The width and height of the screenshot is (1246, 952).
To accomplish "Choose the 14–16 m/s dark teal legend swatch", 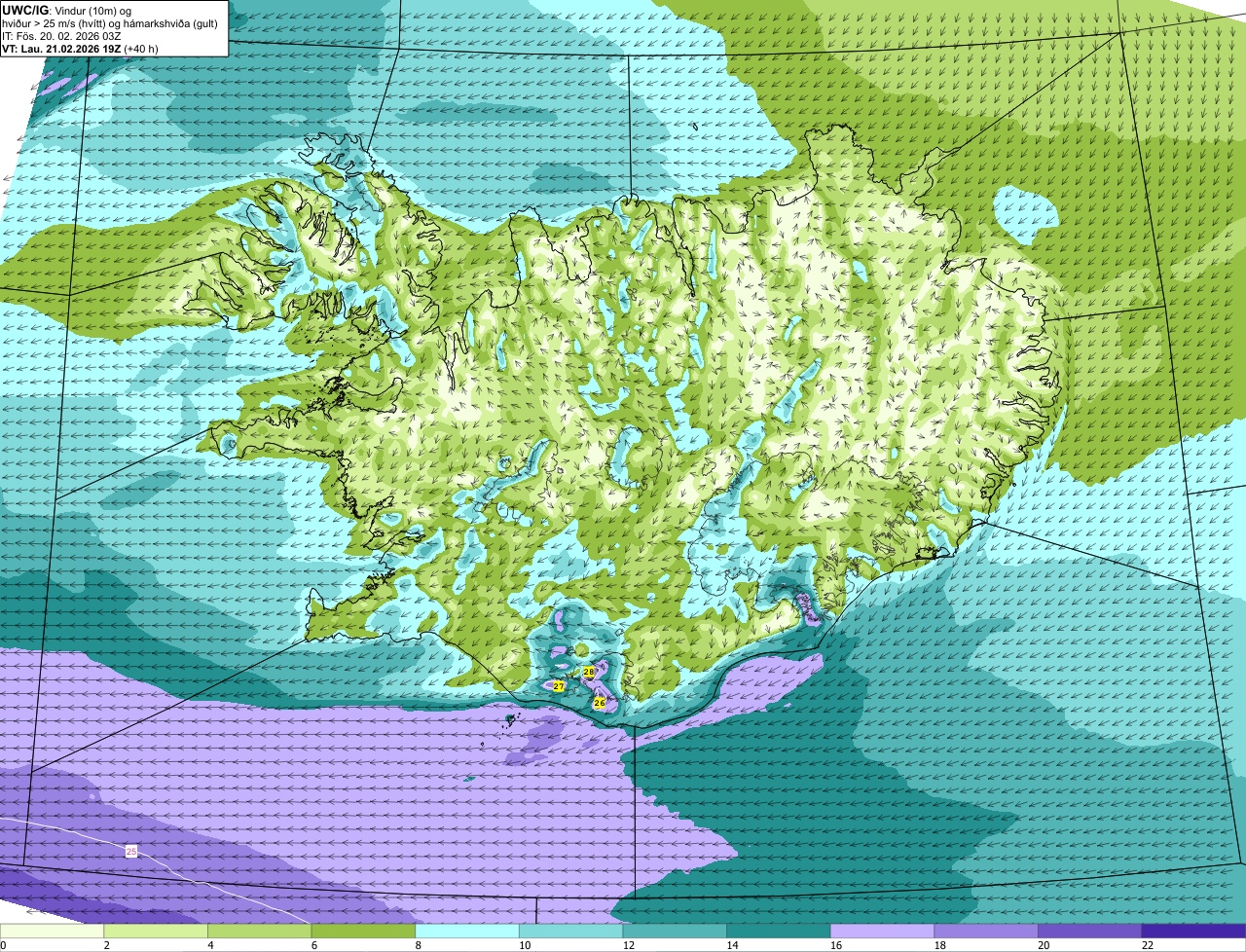I will (779, 932).
